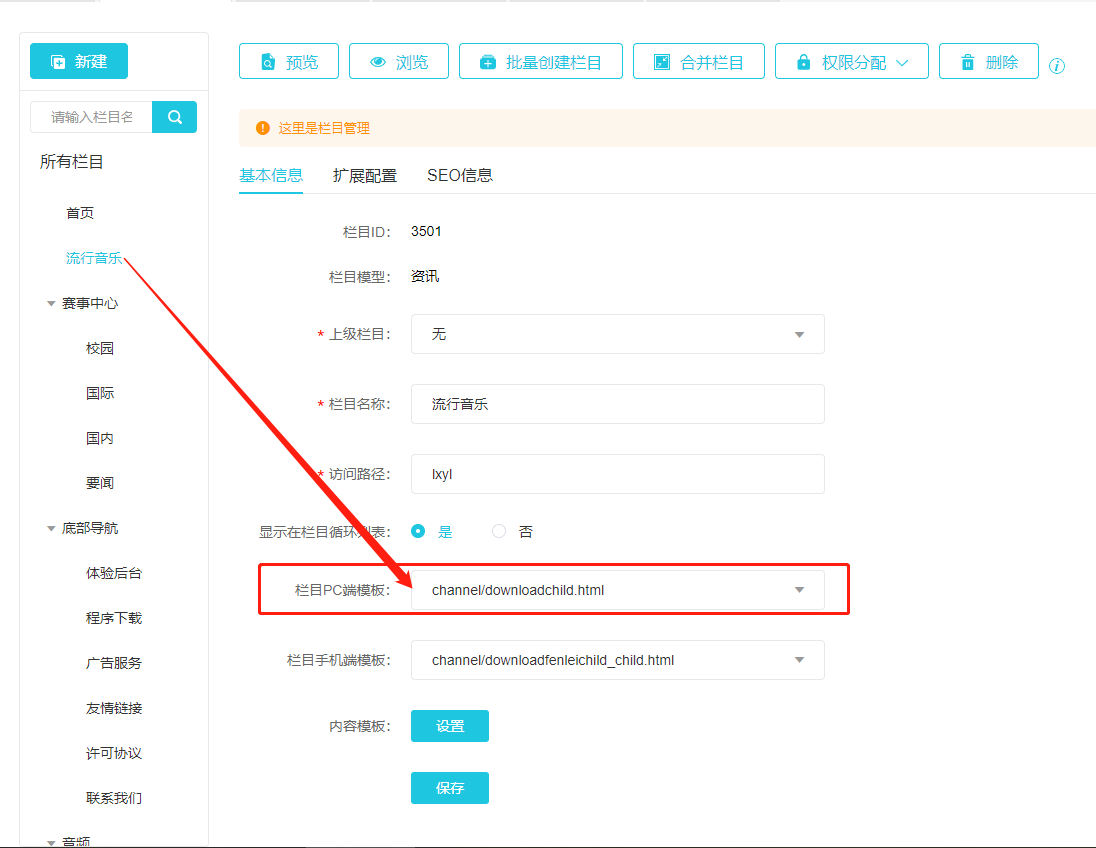Switch to the 扩展配置 tab
1096x848 pixels.
click(365, 175)
